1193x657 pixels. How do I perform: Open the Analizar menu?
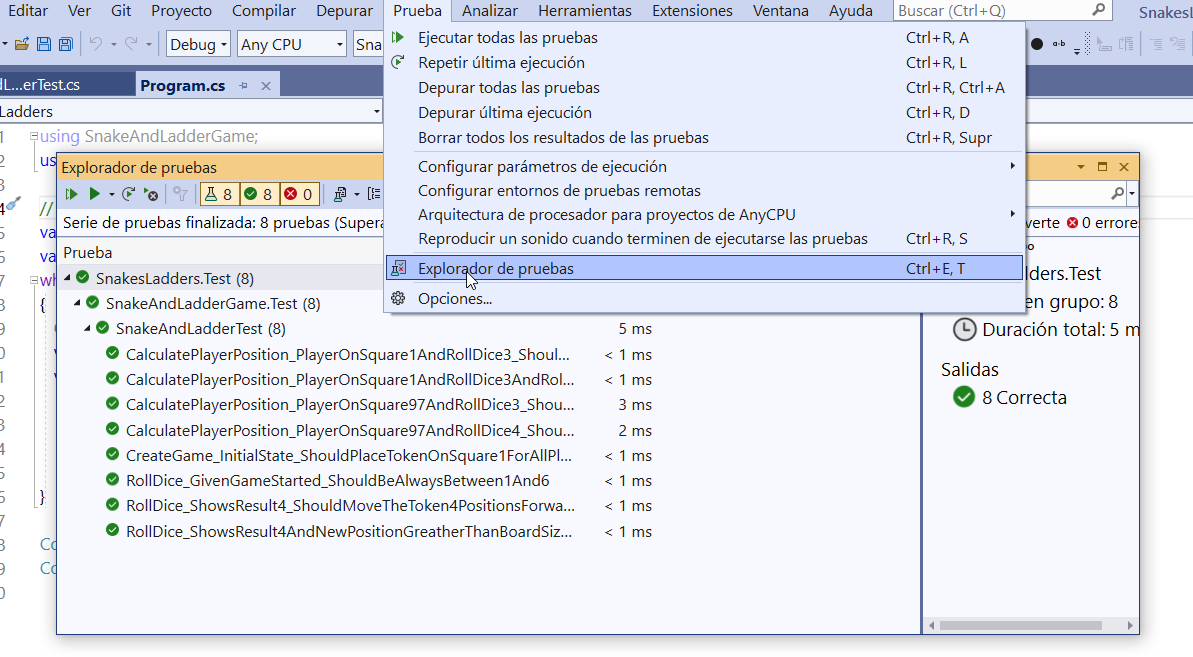point(490,11)
